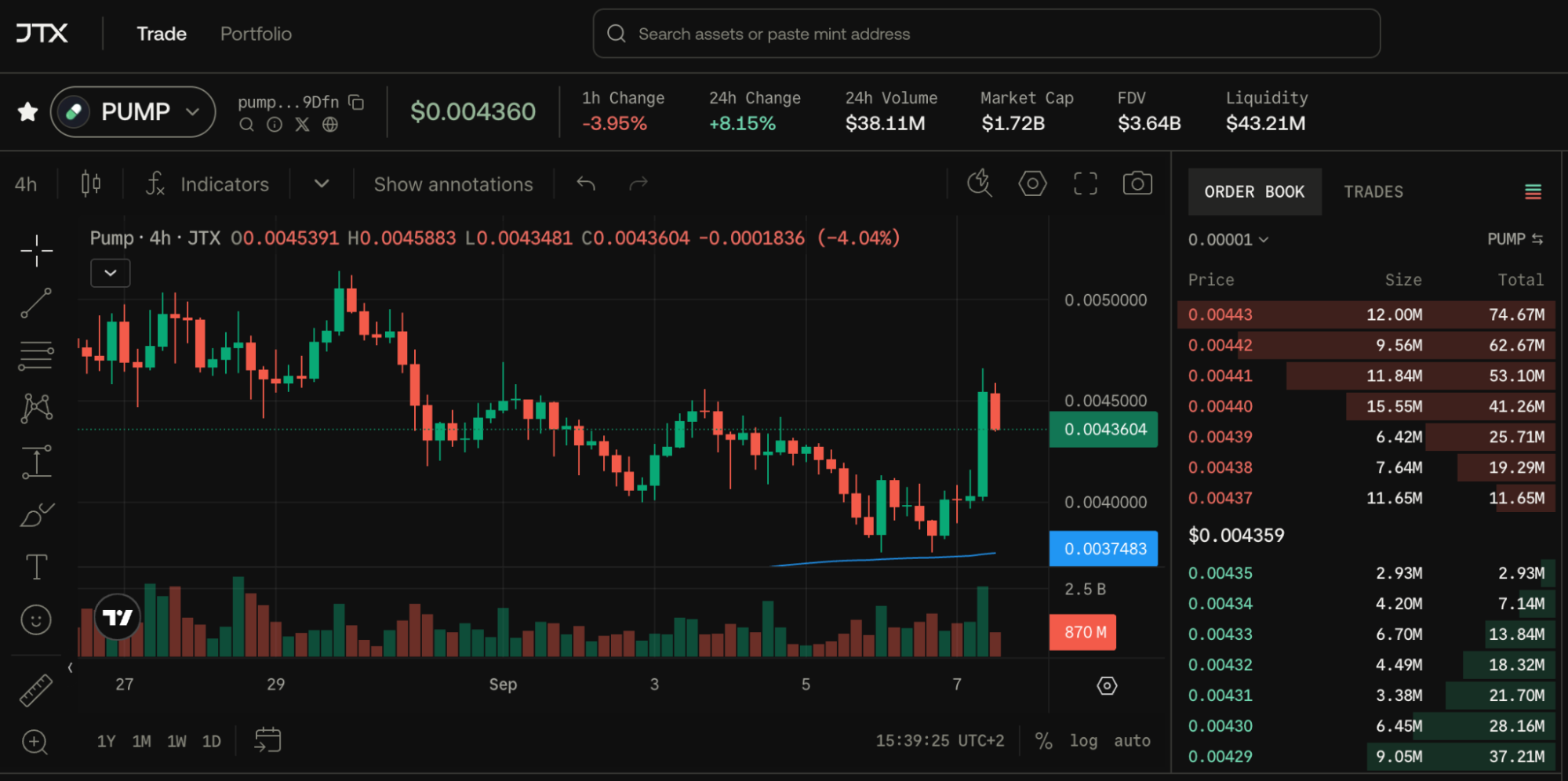Screen dimensions: 1568x781
Task: Select the 0.00443 ask row
Action: (x=1366, y=314)
